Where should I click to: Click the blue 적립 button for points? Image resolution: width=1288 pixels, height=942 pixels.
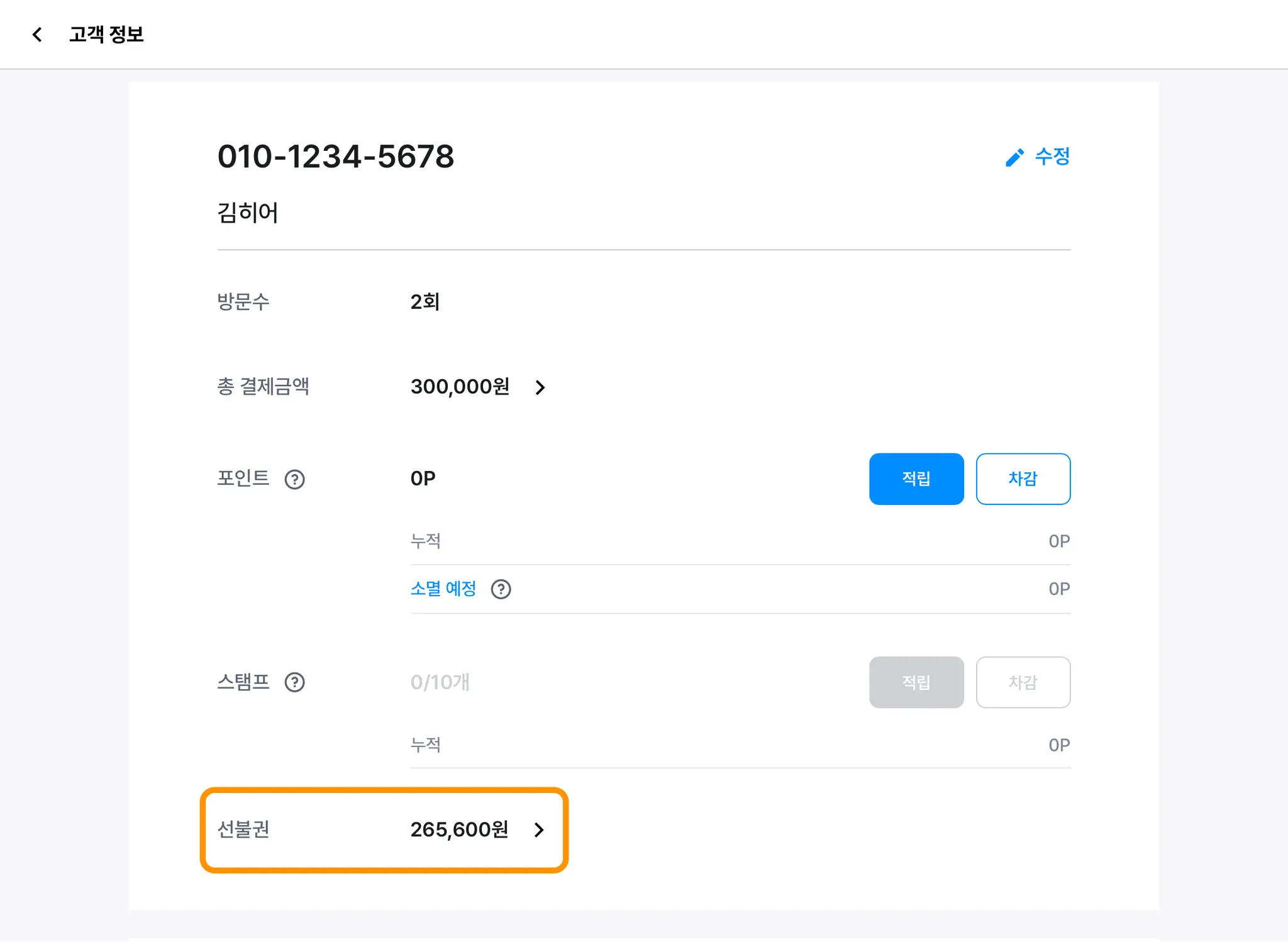[x=916, y=479]
